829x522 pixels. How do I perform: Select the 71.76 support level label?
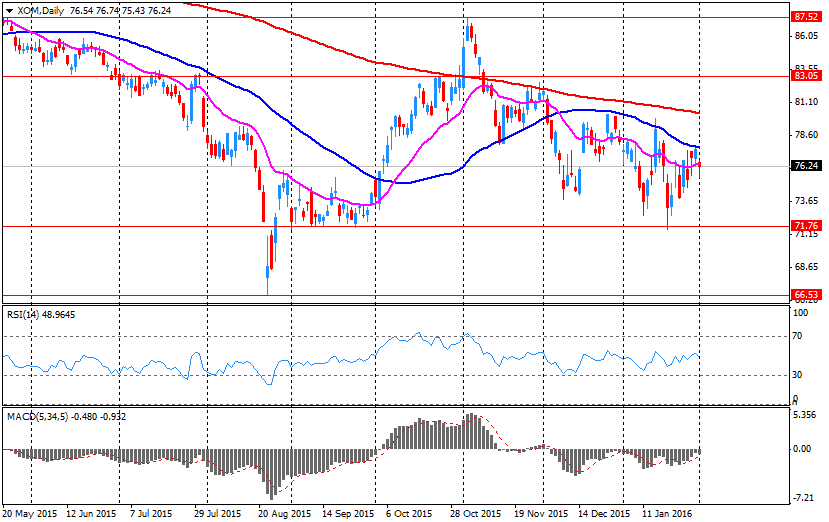[806, 226]
